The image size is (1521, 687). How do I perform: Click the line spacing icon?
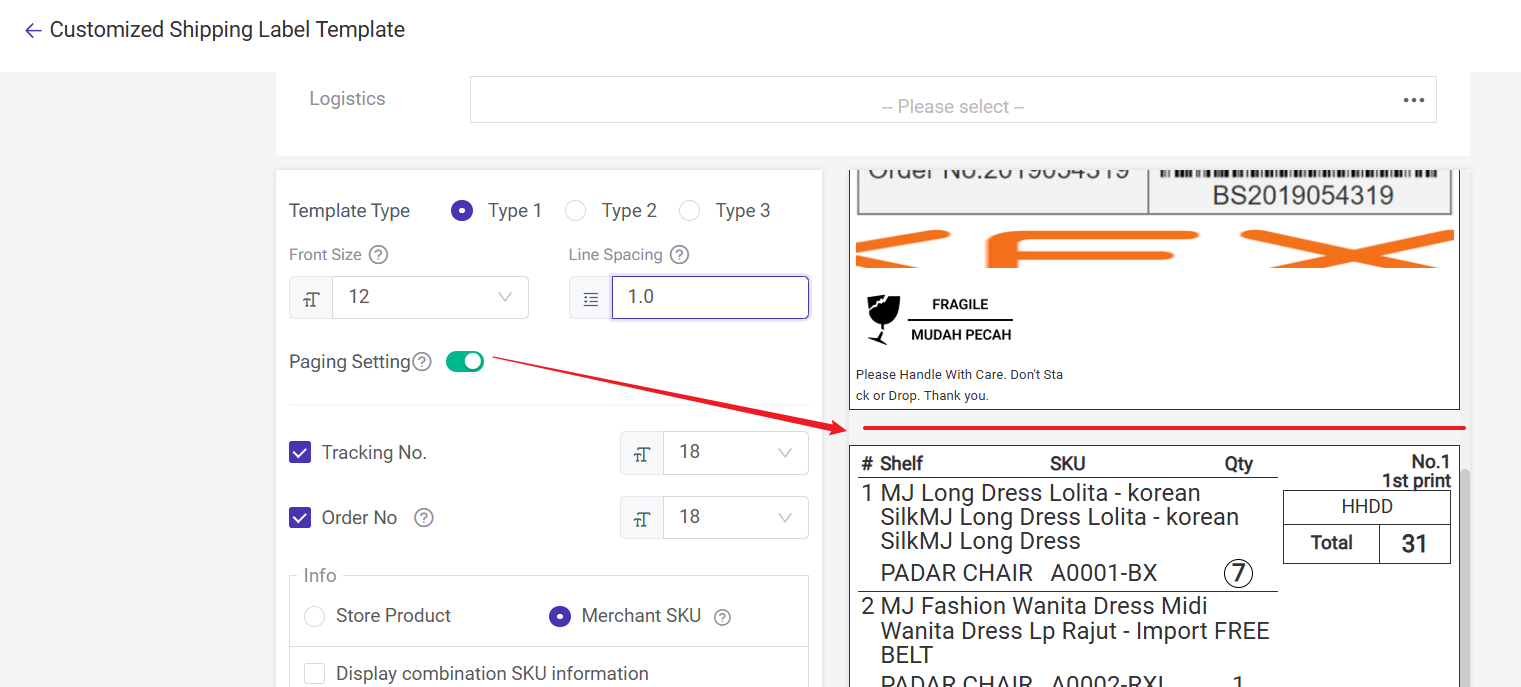tap(591, 298)
